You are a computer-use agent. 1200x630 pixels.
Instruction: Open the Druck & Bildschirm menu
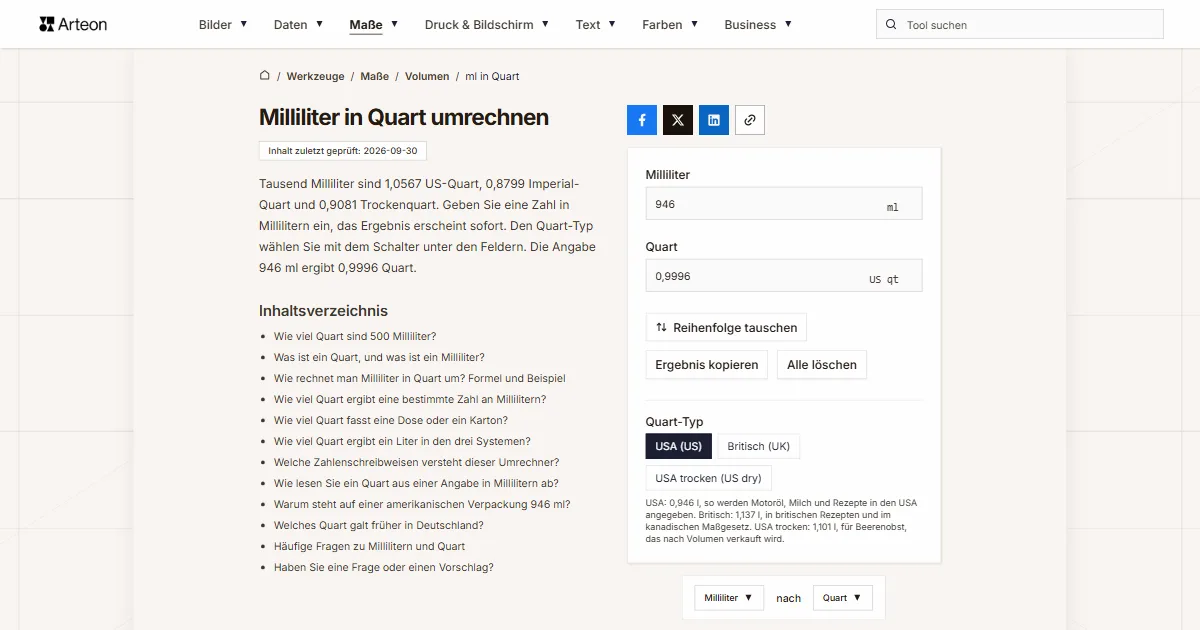[487, 25]
